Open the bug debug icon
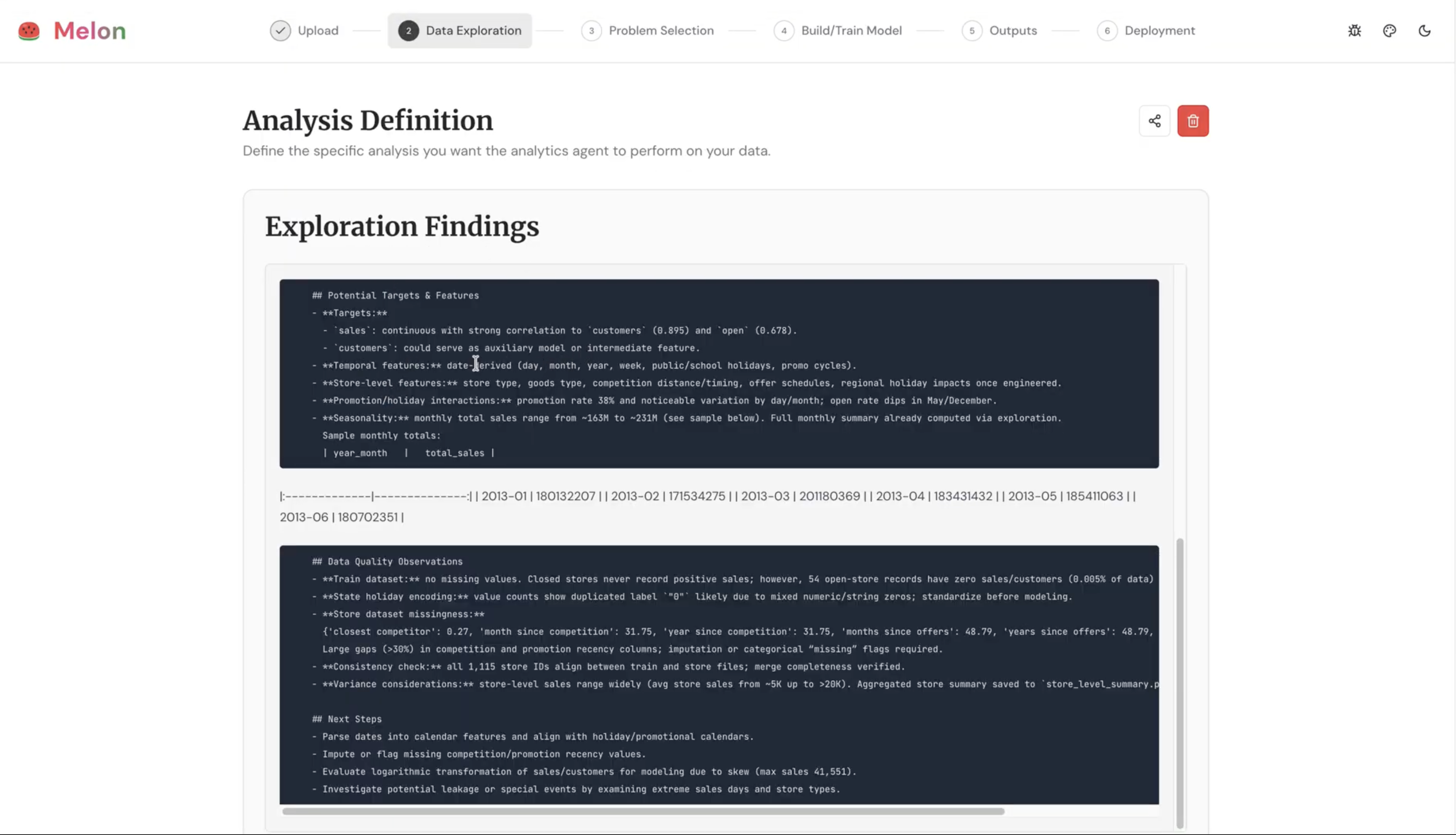 coord(1354,31)
